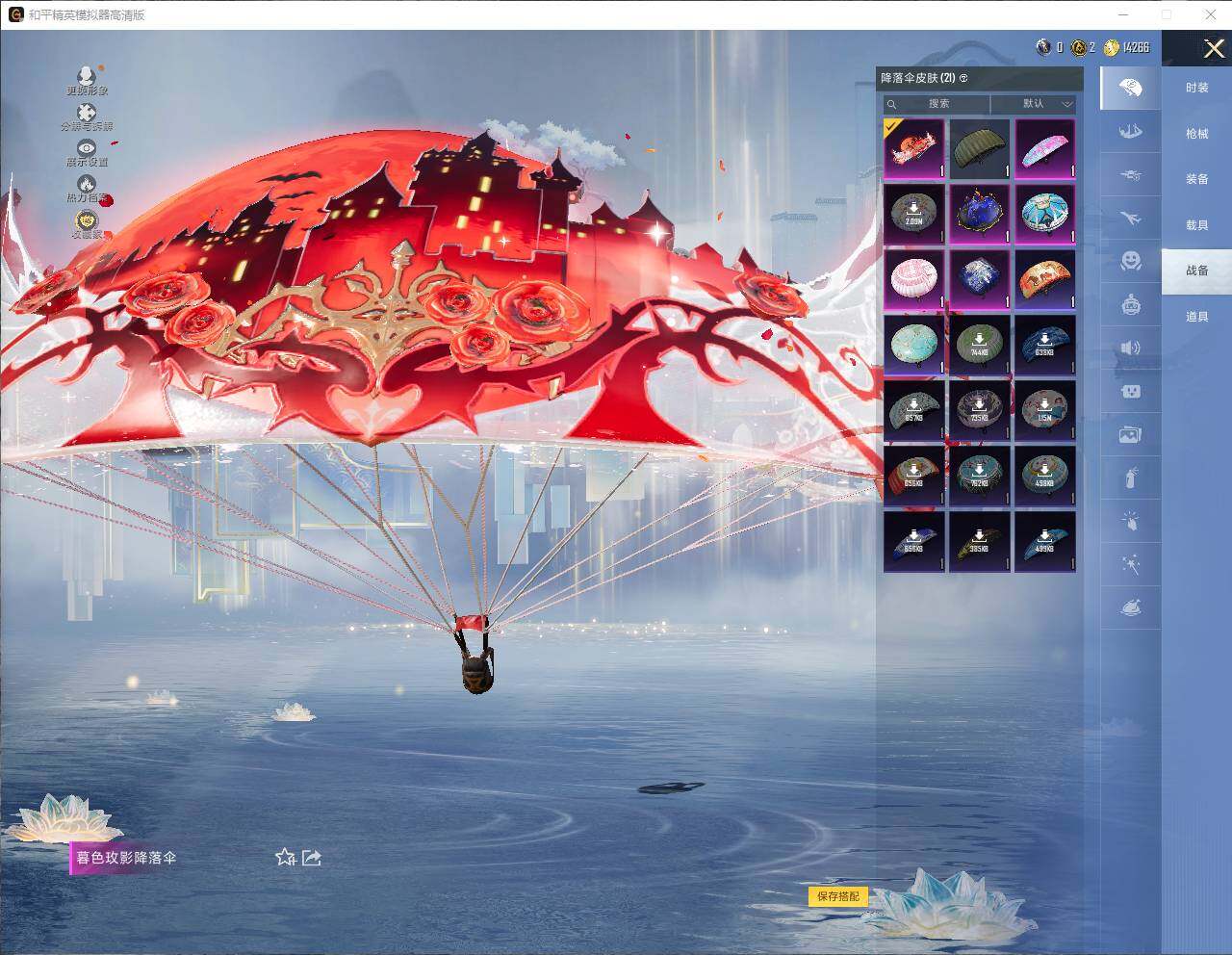Open the voice pack category icon

1130,348
